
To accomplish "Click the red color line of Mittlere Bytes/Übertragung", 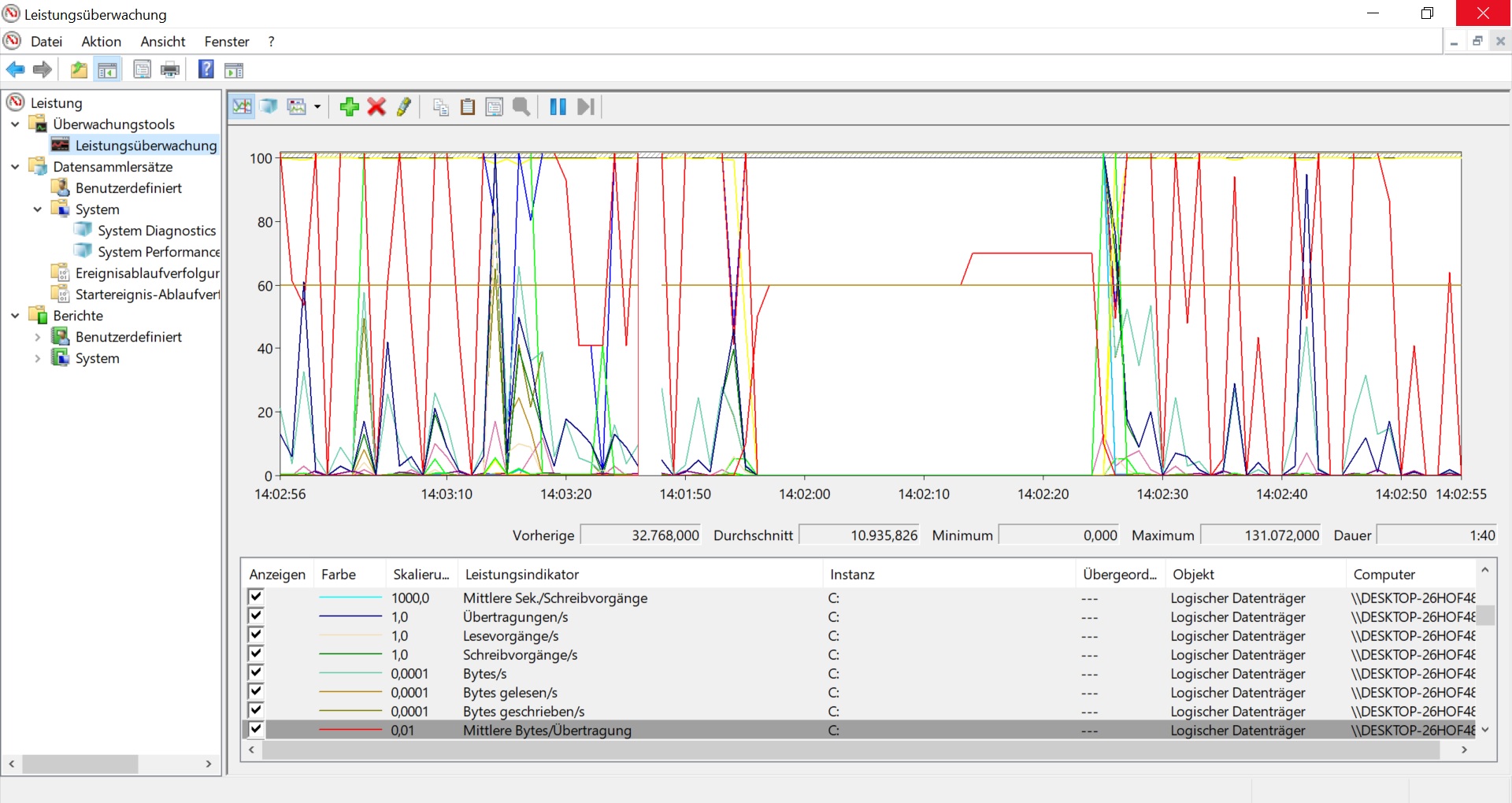I will (350, 731).
